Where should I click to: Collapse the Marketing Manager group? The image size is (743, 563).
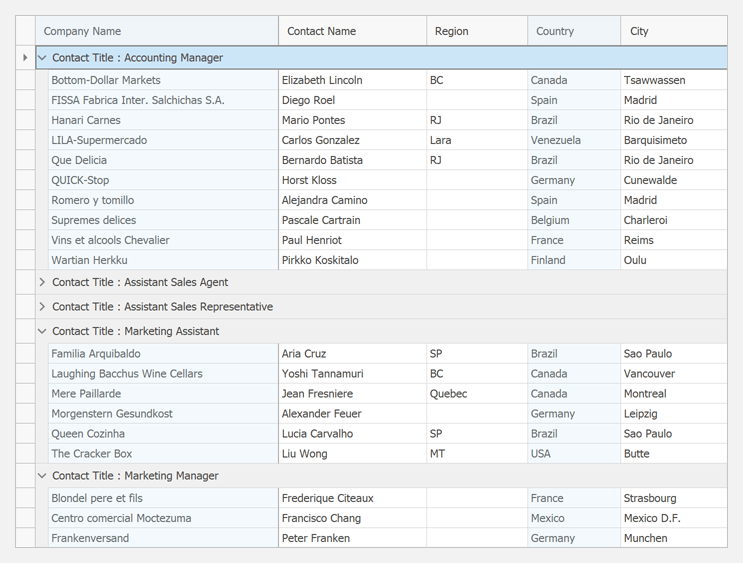[x=42, y=476]
